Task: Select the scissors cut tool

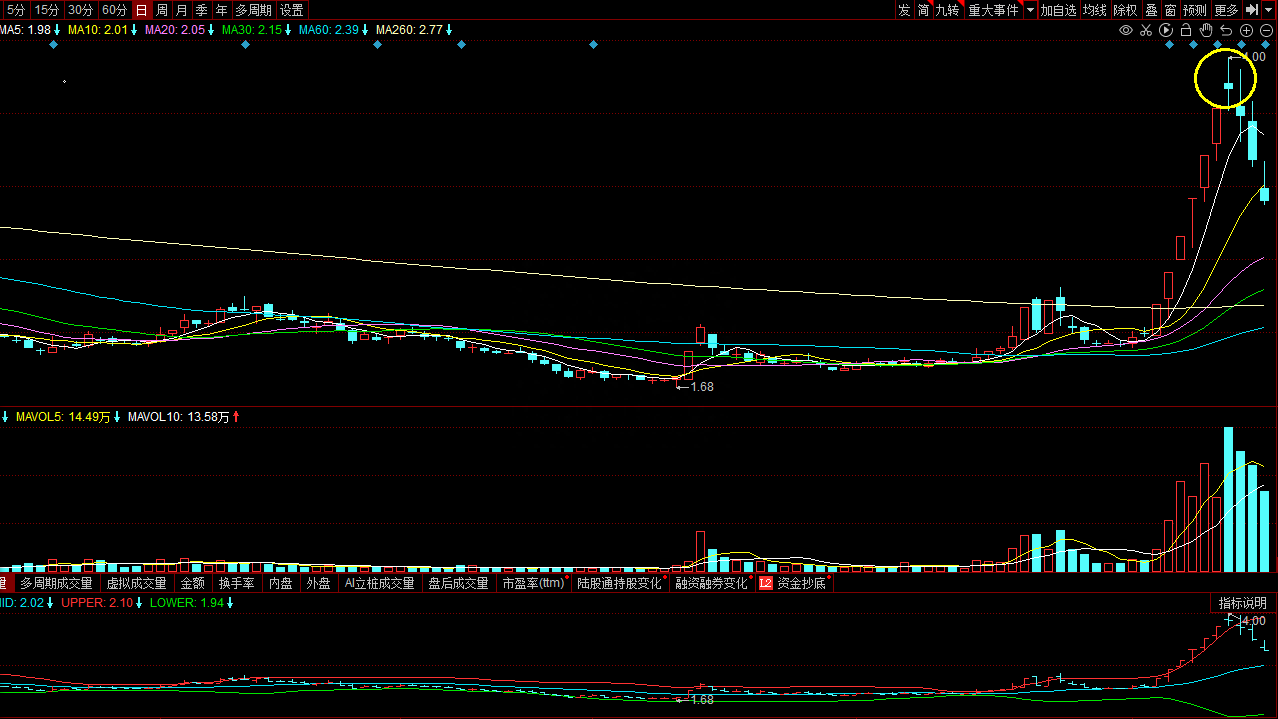Action: tap(1146, 30)
